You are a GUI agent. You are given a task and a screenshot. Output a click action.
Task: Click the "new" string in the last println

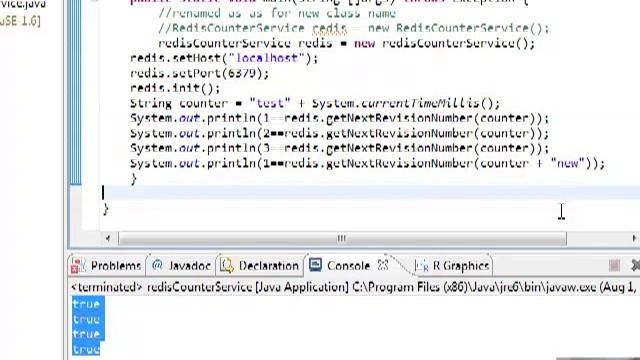[x=568, y=163]
